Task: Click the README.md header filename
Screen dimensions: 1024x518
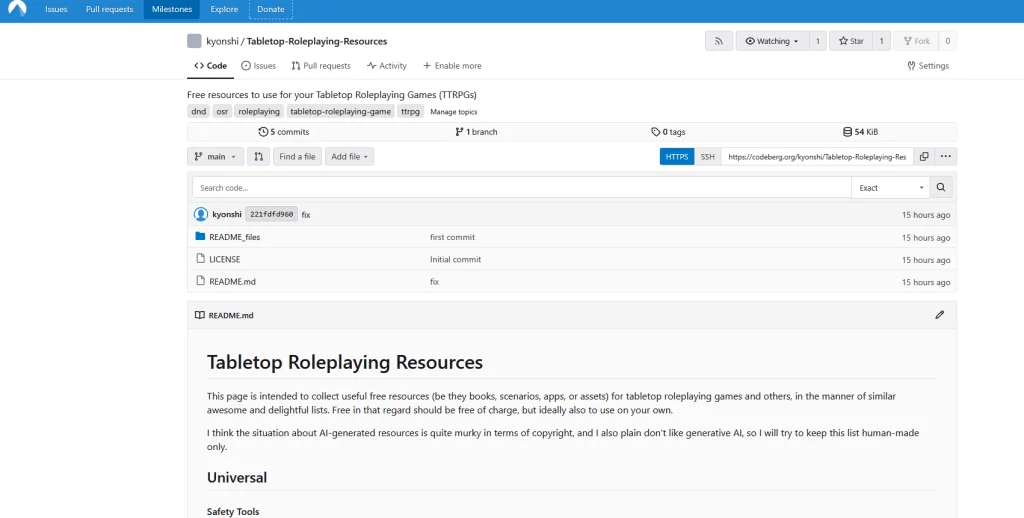Action: pyautogui.click(x=231, y=315)
